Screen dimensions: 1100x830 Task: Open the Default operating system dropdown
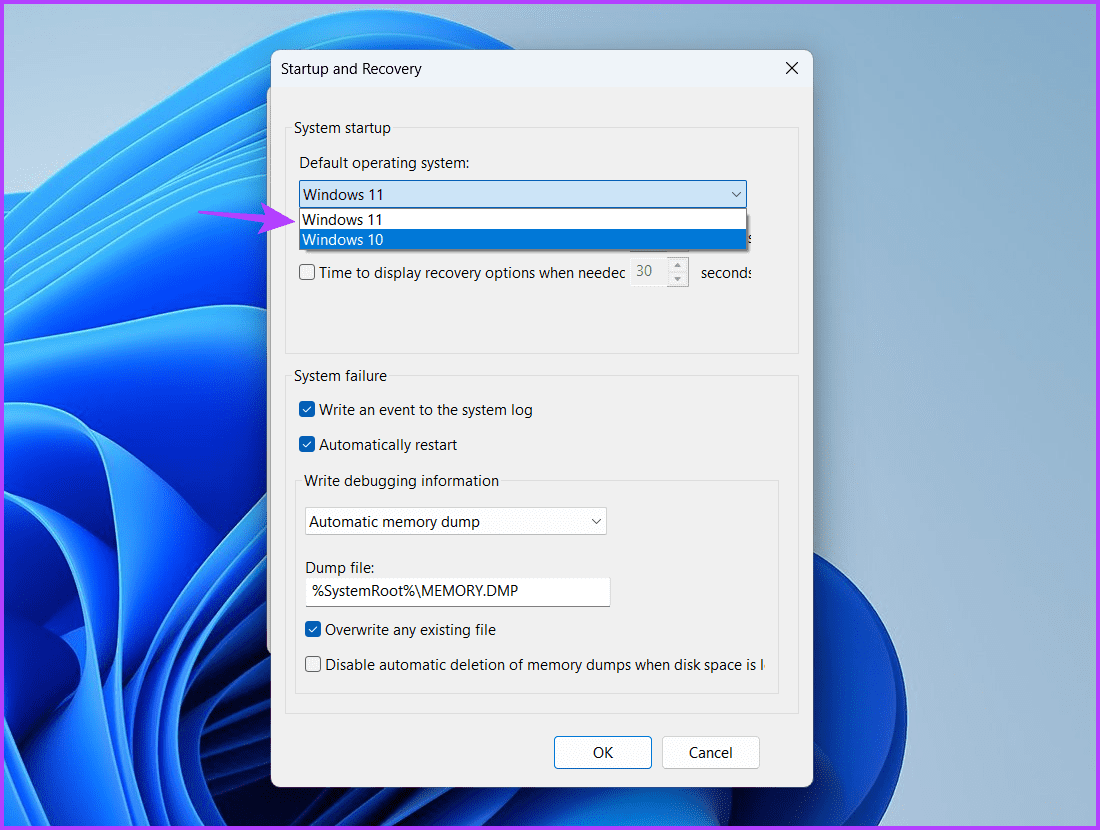coord(523,194)
